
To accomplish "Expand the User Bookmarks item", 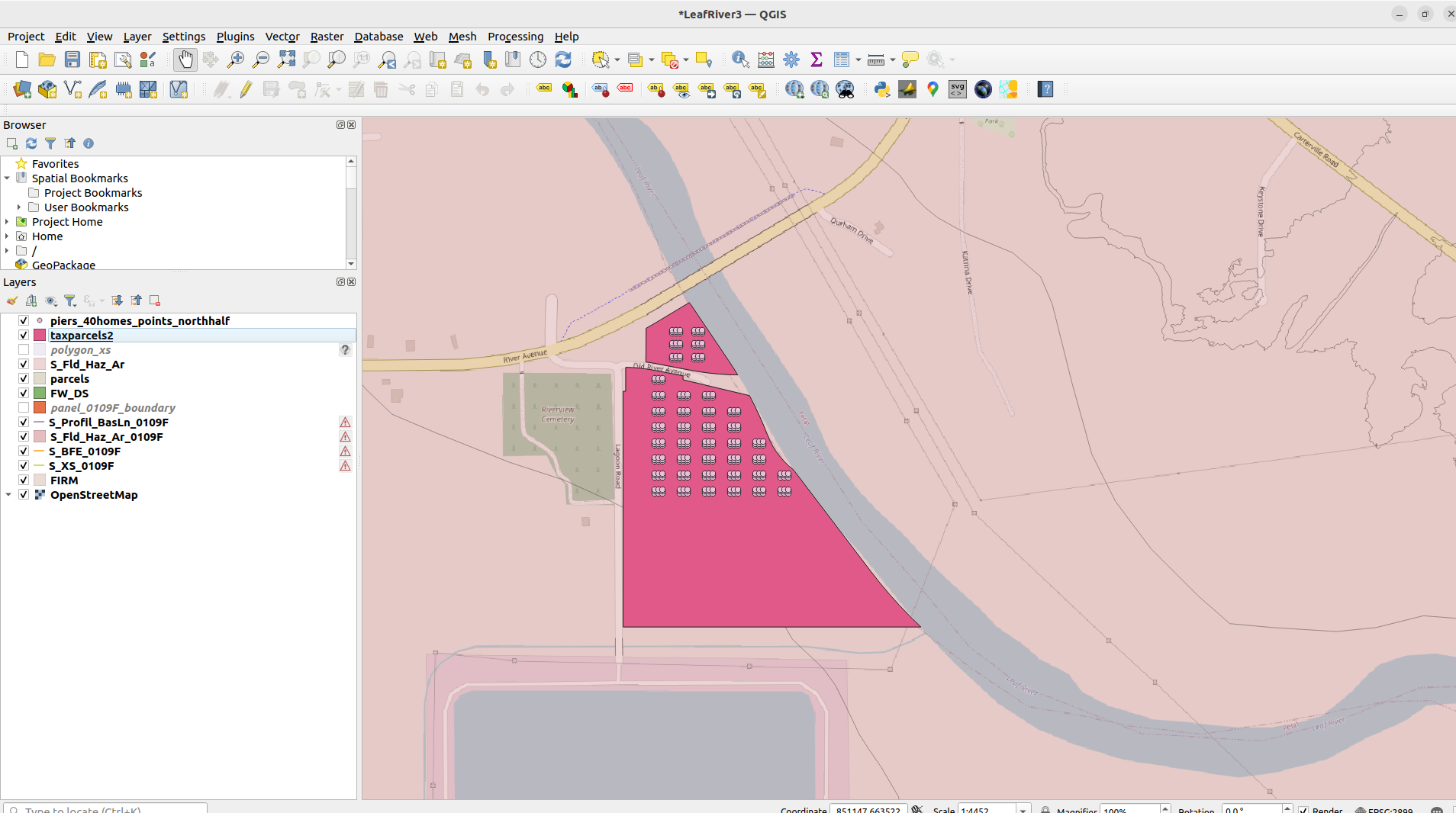I will 18,207.
